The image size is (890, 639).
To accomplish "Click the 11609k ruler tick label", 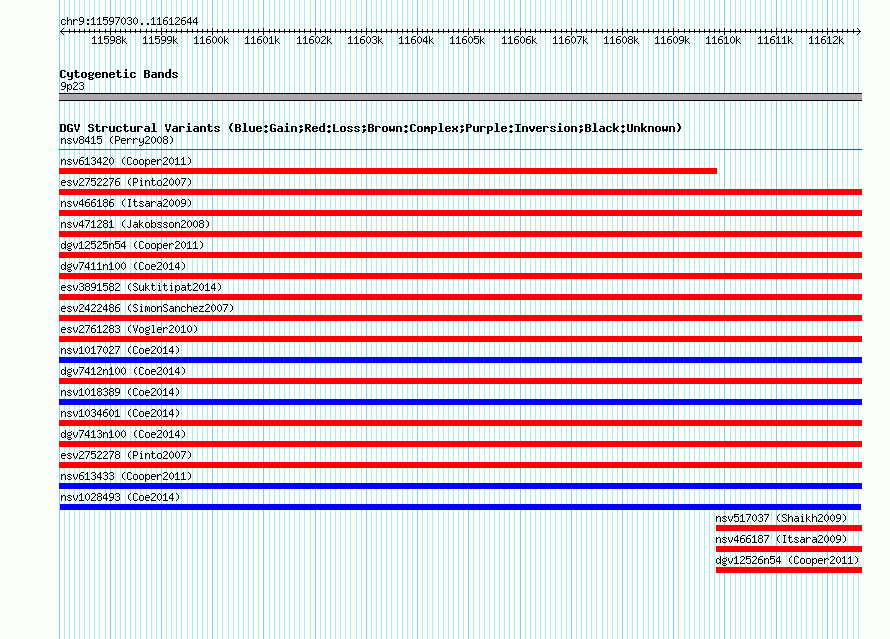I will 672,40.
